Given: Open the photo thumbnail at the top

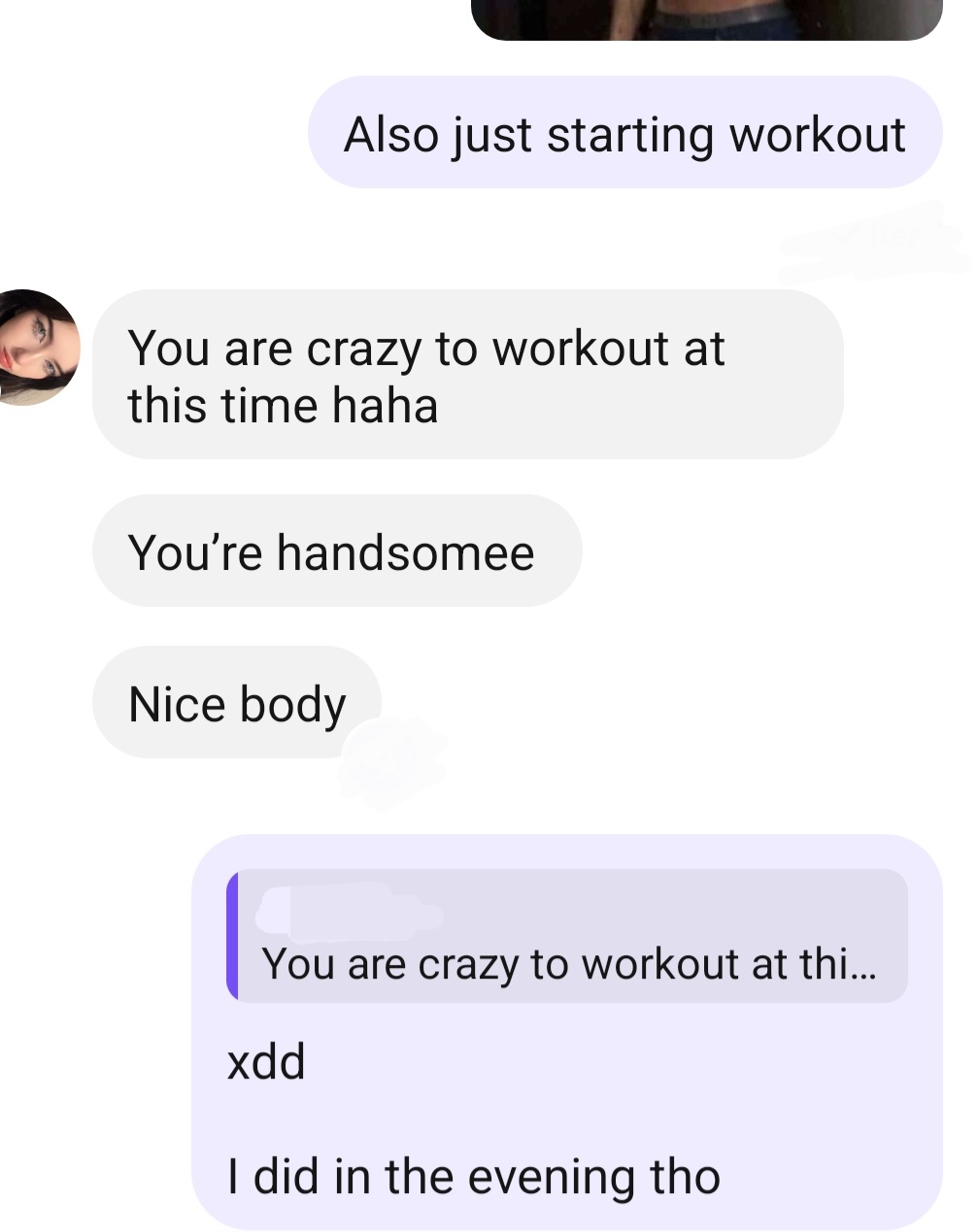Looking at the screenshot, I should tap(706, 19).
